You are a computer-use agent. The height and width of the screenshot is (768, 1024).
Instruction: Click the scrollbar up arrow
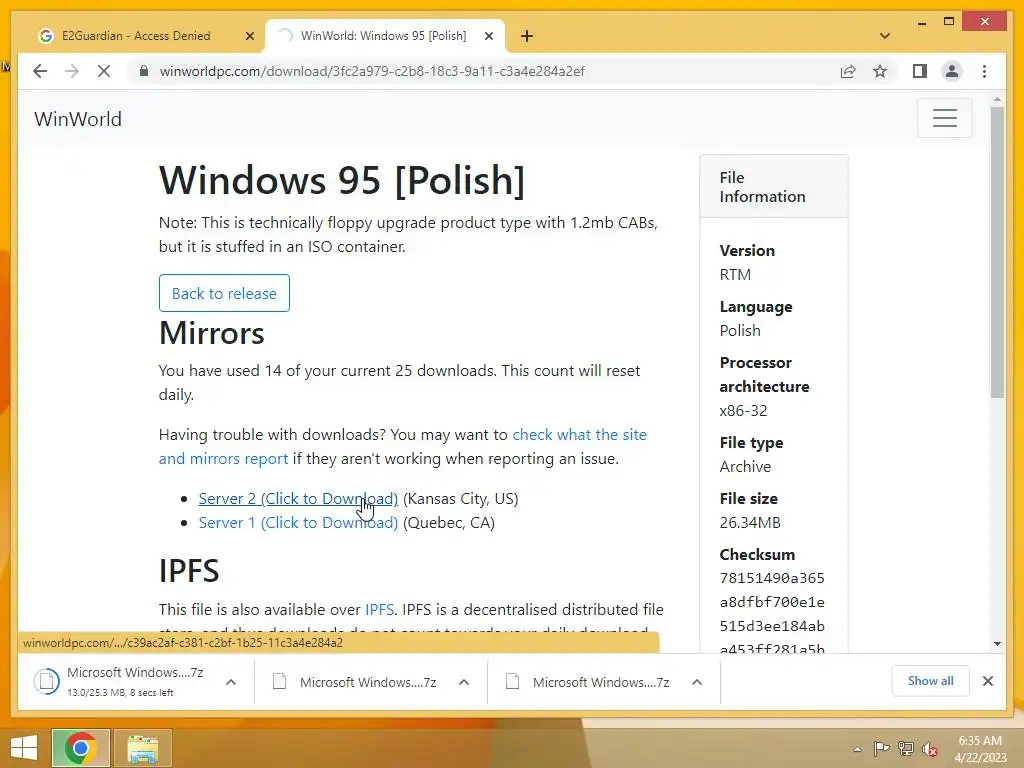click(997, 100)
